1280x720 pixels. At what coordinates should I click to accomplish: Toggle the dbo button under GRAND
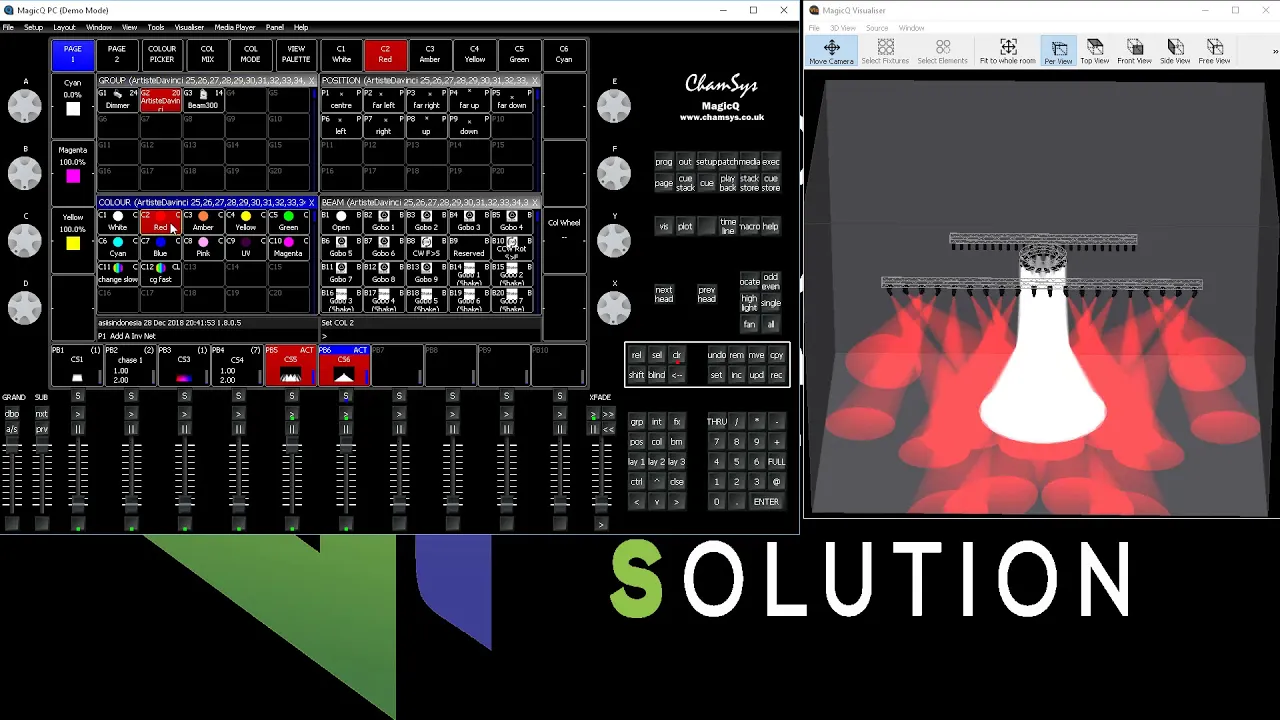[12, 413]
